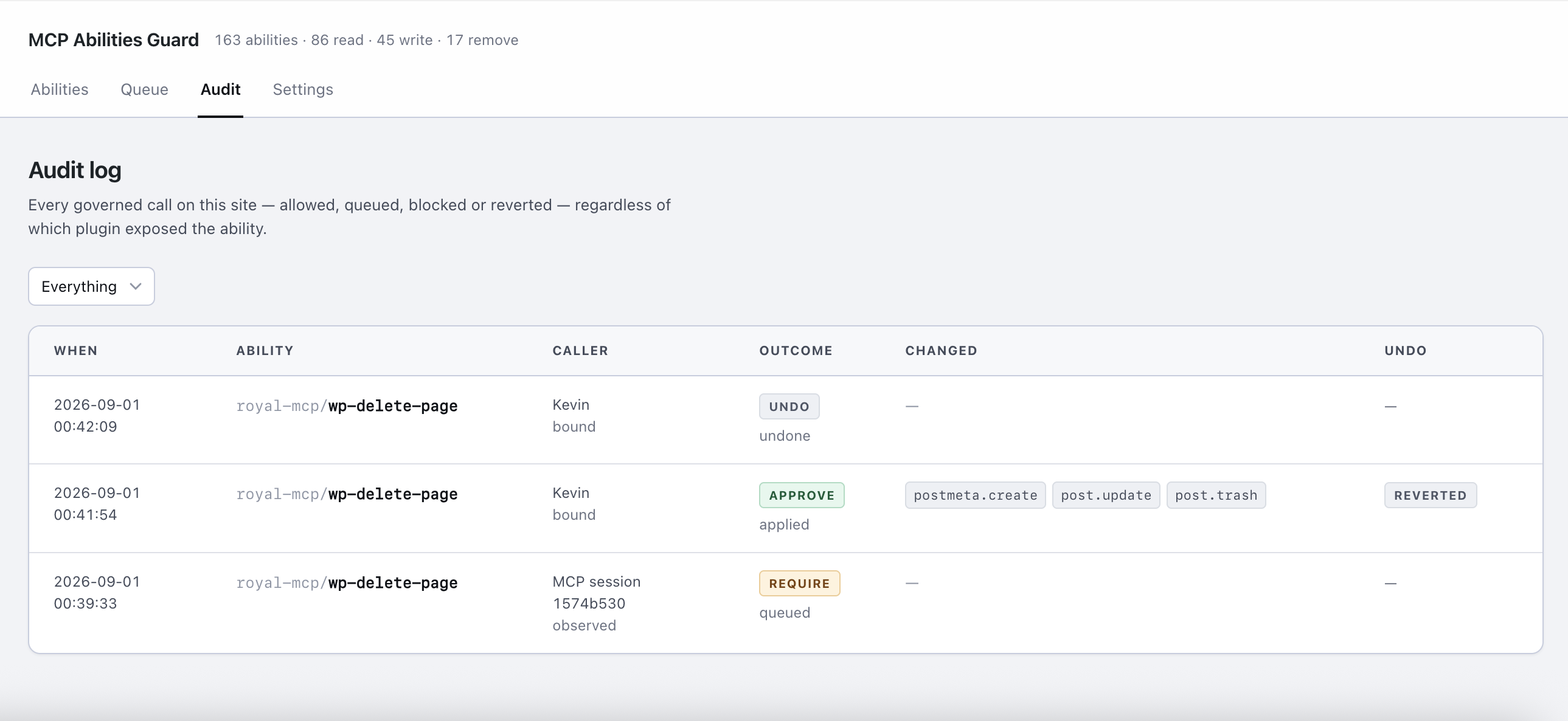
Task: Click the REQUIRE outcome badge
Action: tap(799, 584)
